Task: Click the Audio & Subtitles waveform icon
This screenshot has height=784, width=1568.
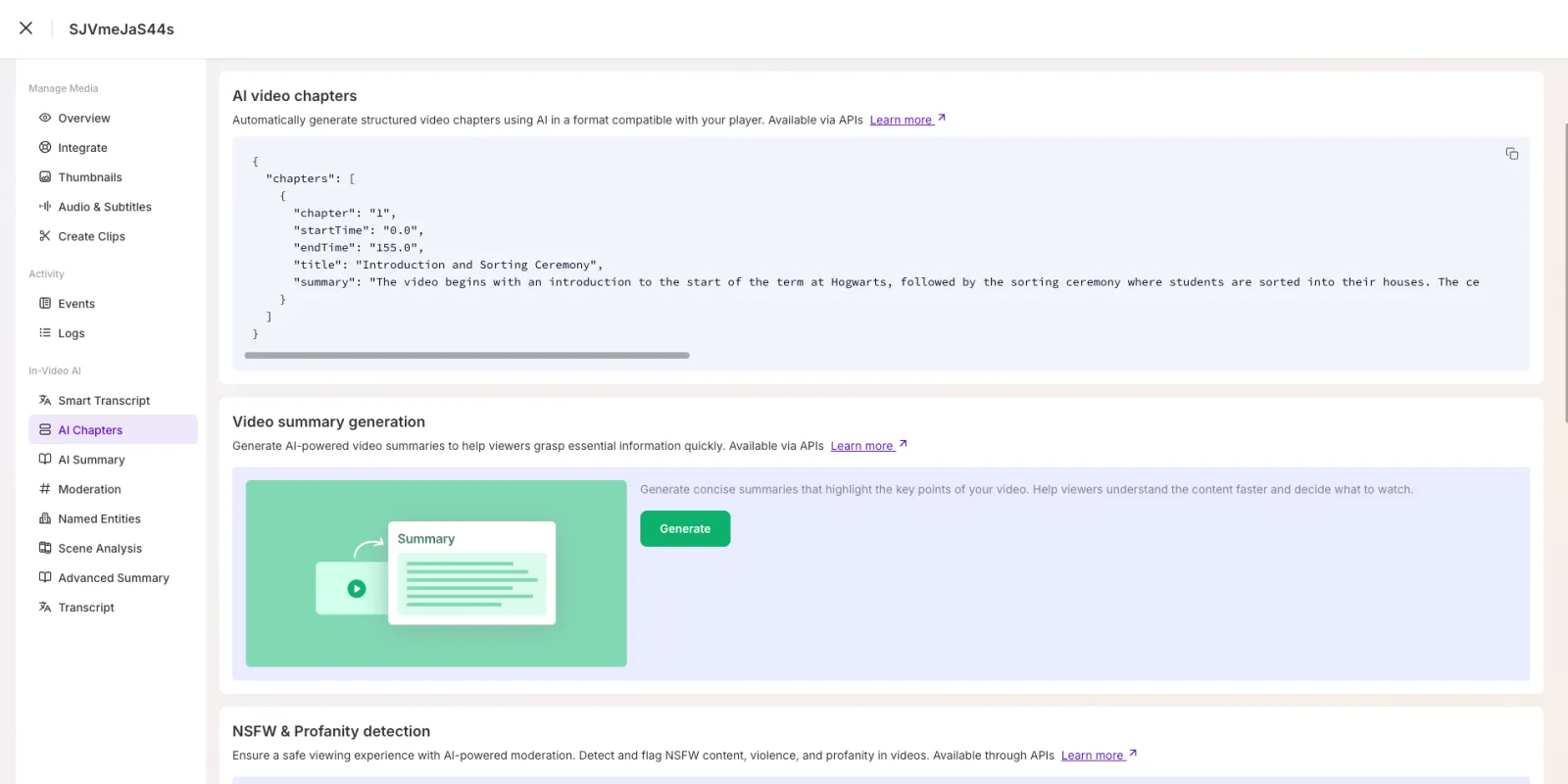Action: [x=45, y=206]
